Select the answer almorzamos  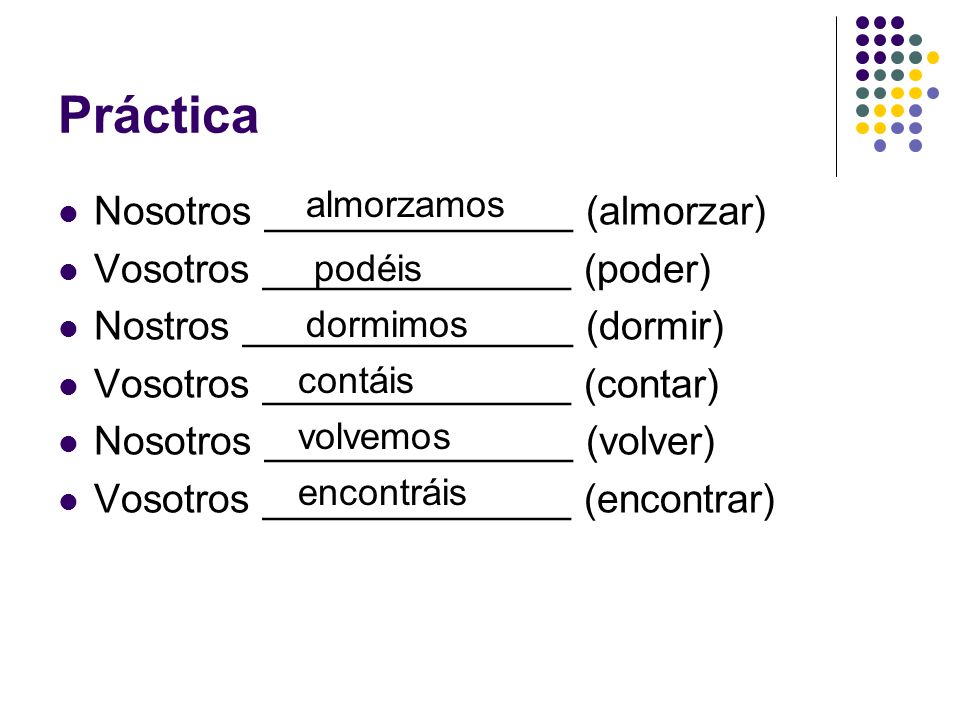point(405,205)
